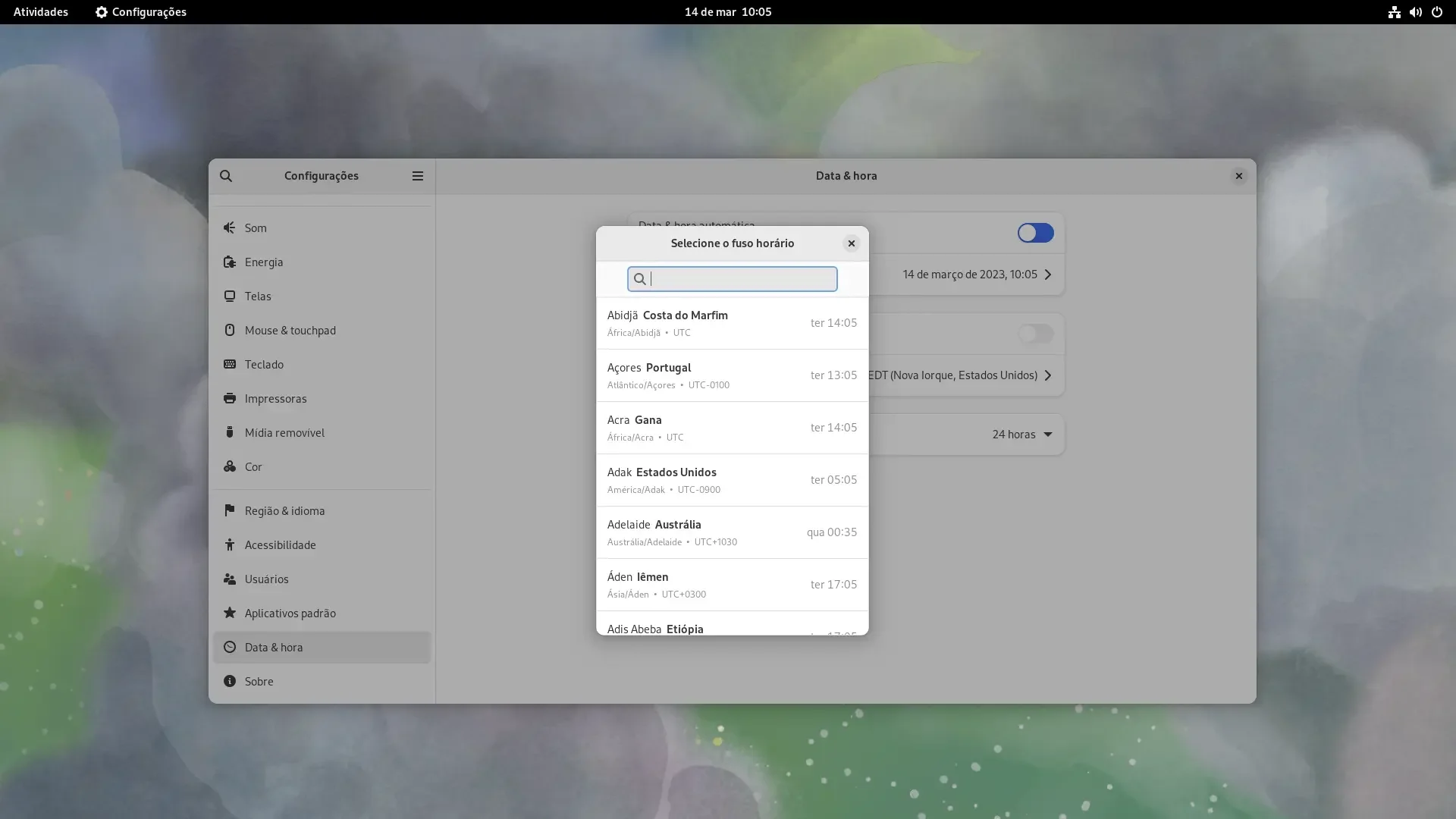The image size is (1456, 819).
Task: Open Mídia removível settings panel
Action: 322,433
